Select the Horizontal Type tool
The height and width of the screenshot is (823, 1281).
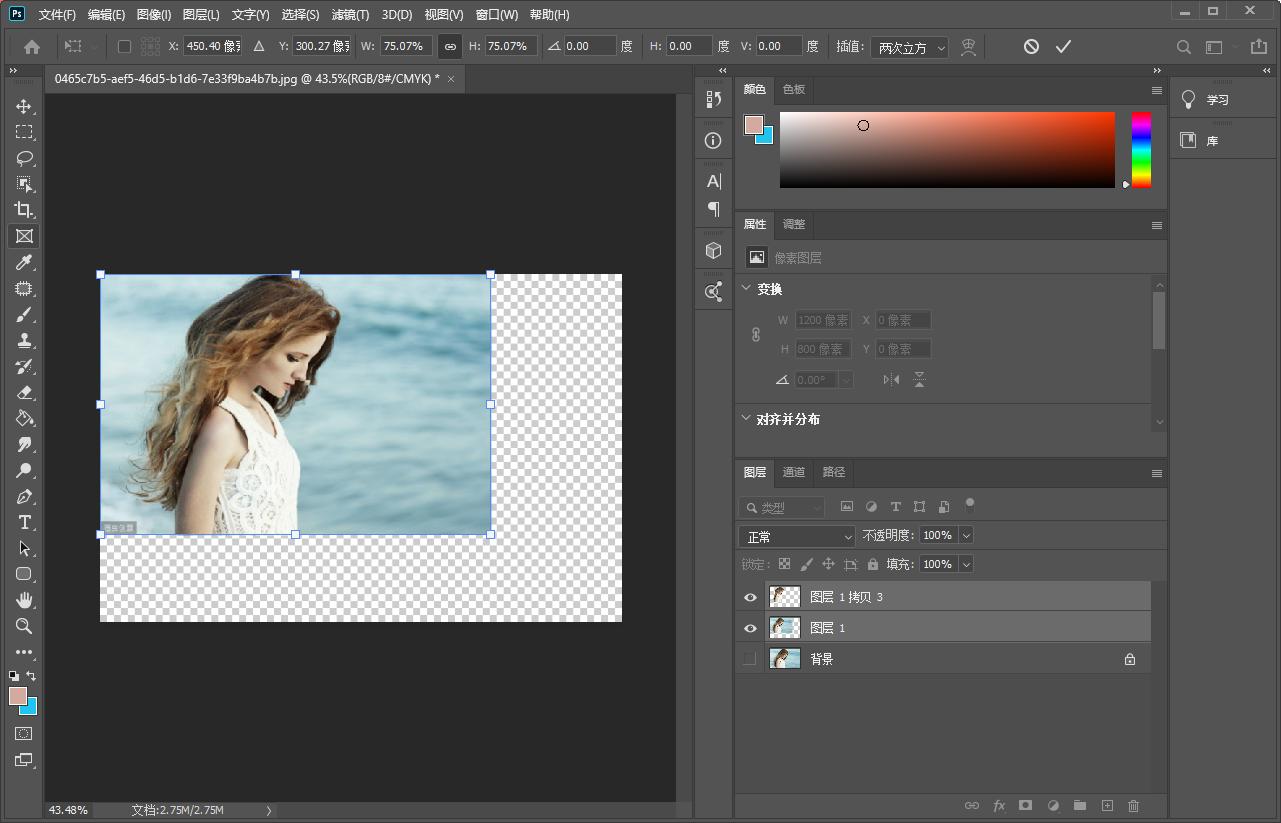[x=24, y=522]
